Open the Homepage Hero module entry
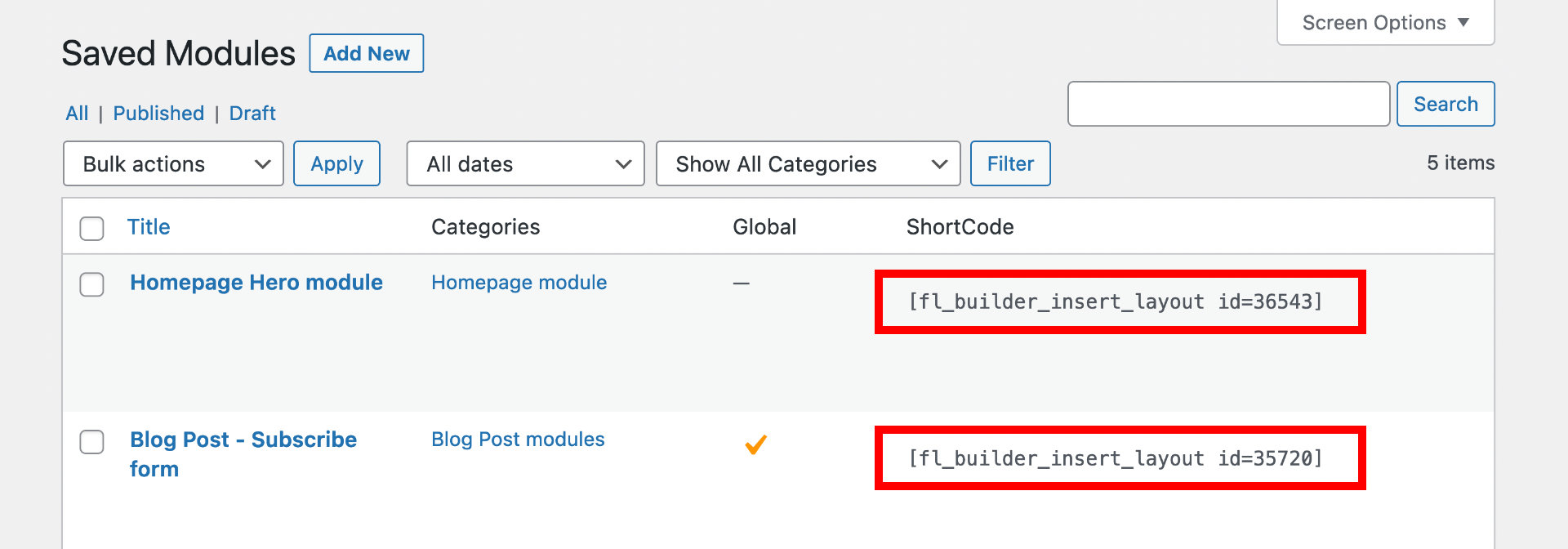The width and height of the screenshot is (1568, 549). [x=256, y=282]
